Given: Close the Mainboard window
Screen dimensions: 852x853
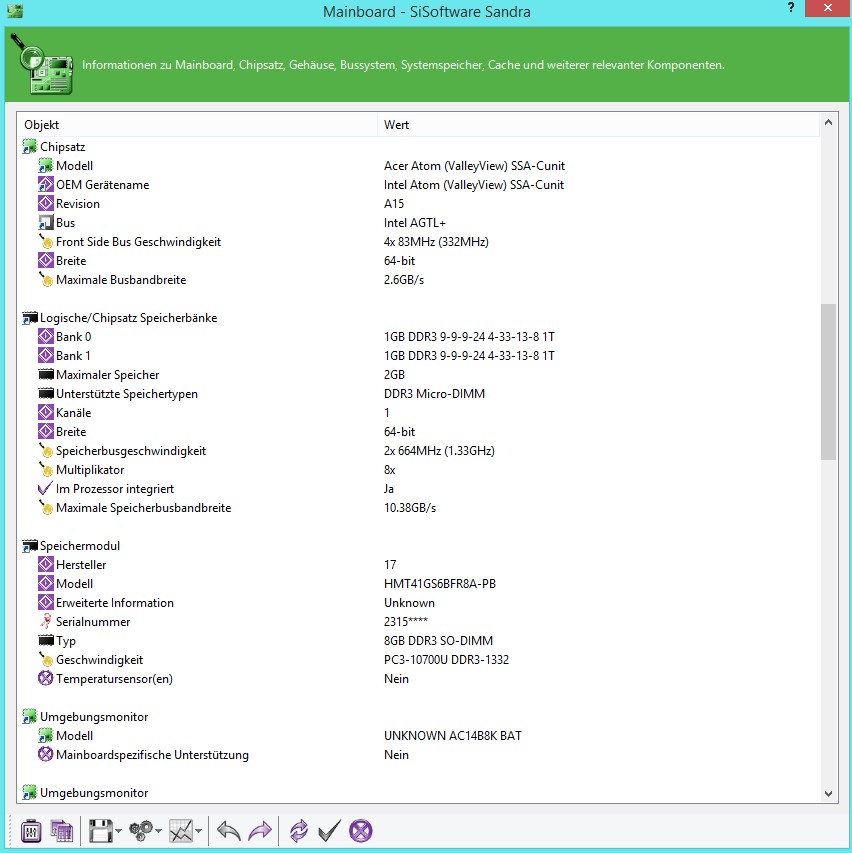Looking at the screenshot, I should pyautogui.click(x=828, y=8).
